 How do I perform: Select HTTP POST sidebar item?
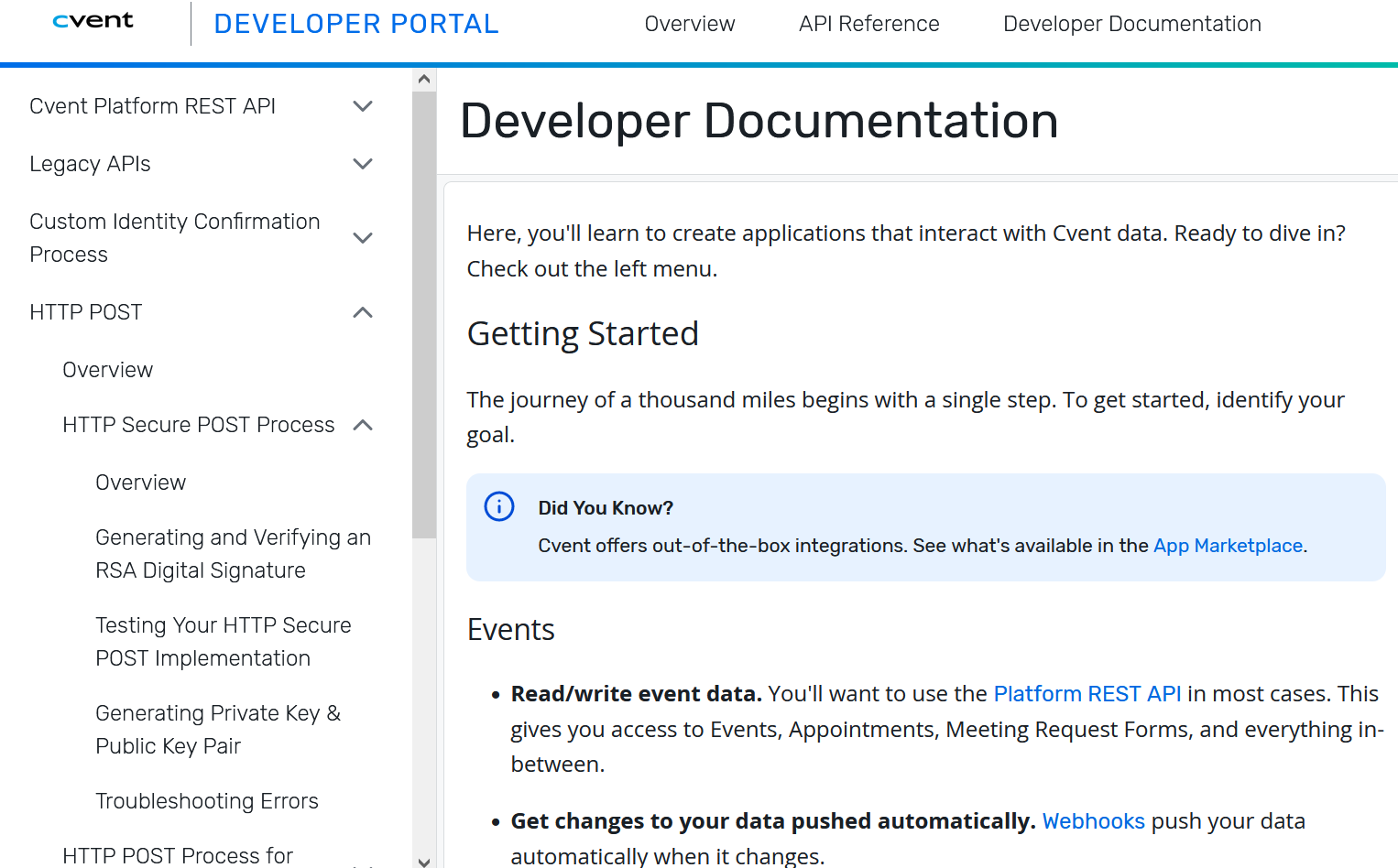(x=86, y=312)
